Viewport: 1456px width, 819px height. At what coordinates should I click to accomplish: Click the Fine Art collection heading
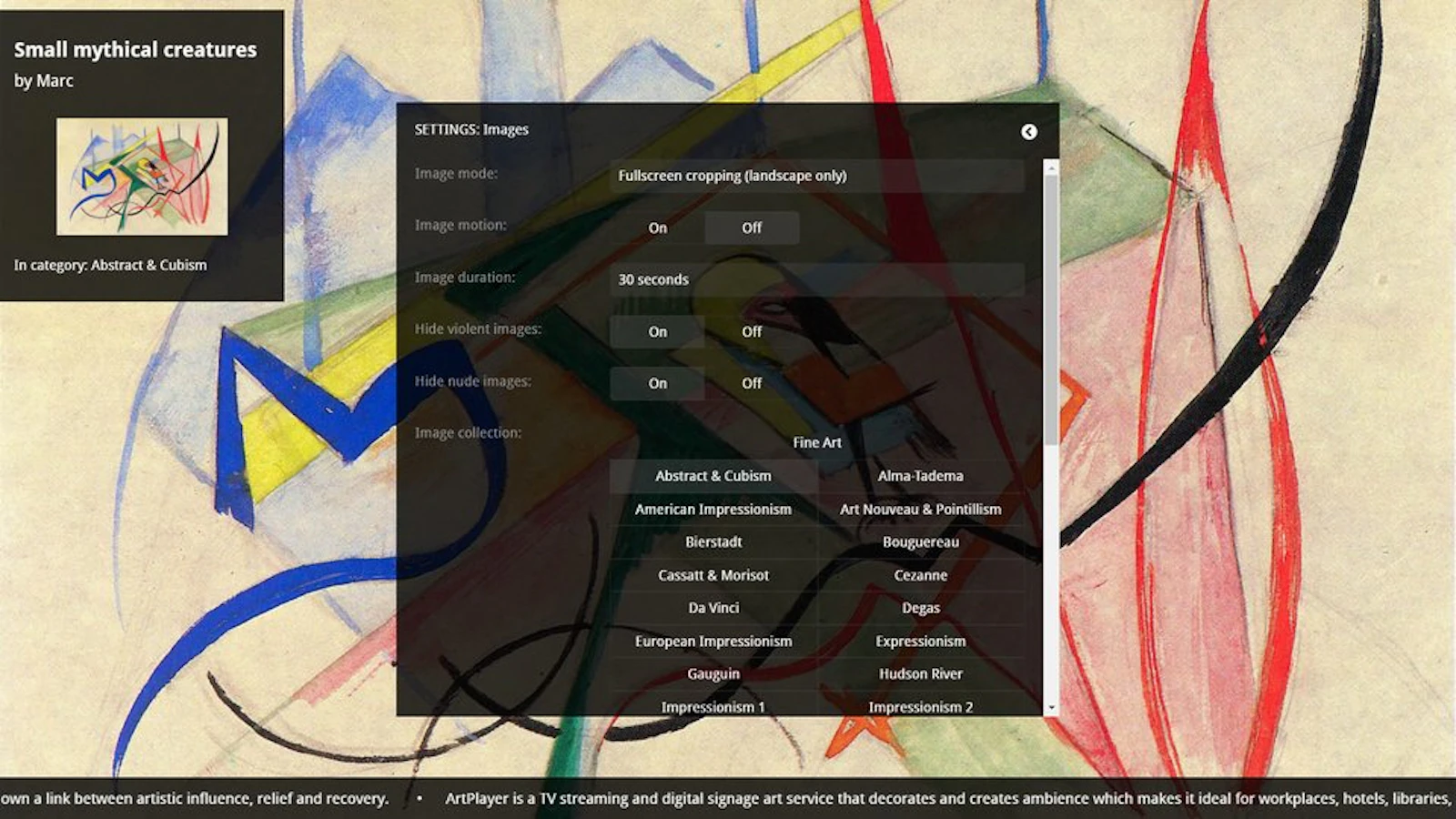click(817, 442)
